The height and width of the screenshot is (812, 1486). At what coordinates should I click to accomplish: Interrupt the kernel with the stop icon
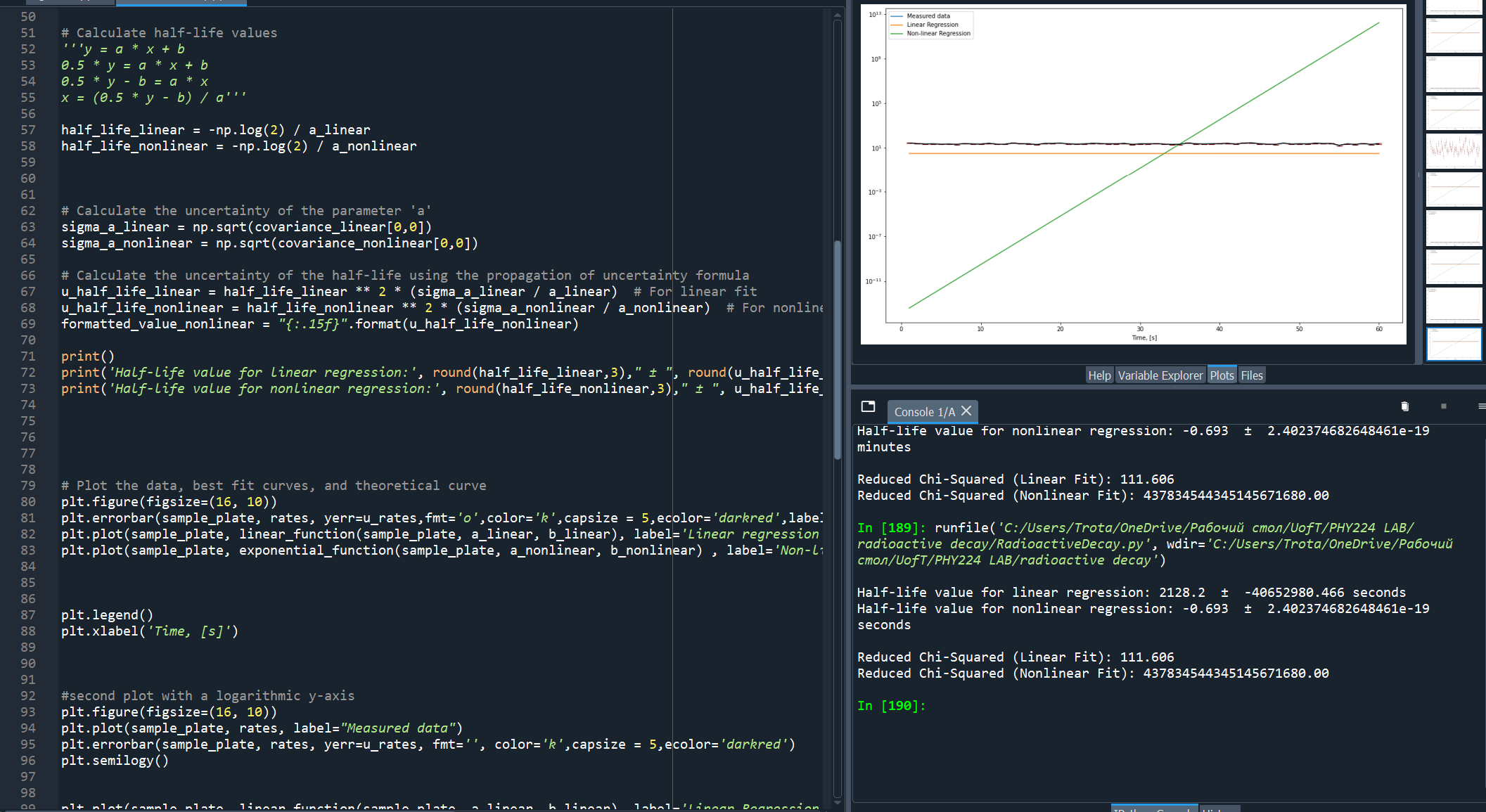[x=1443, y=406]
